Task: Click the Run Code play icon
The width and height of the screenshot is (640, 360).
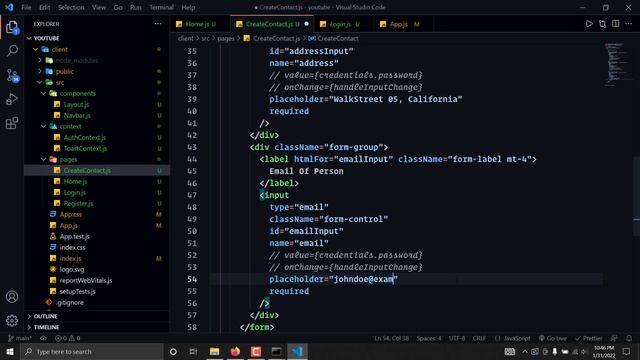Action: (589, 24)
